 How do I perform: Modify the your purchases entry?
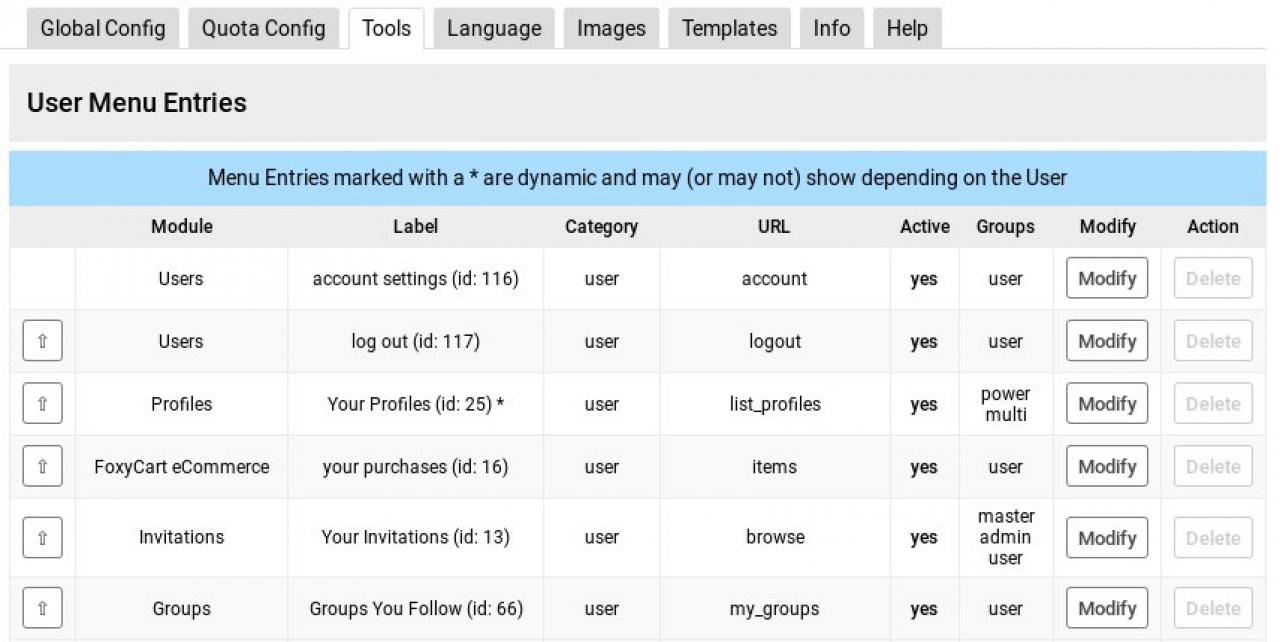click(x=1107, y=466)
